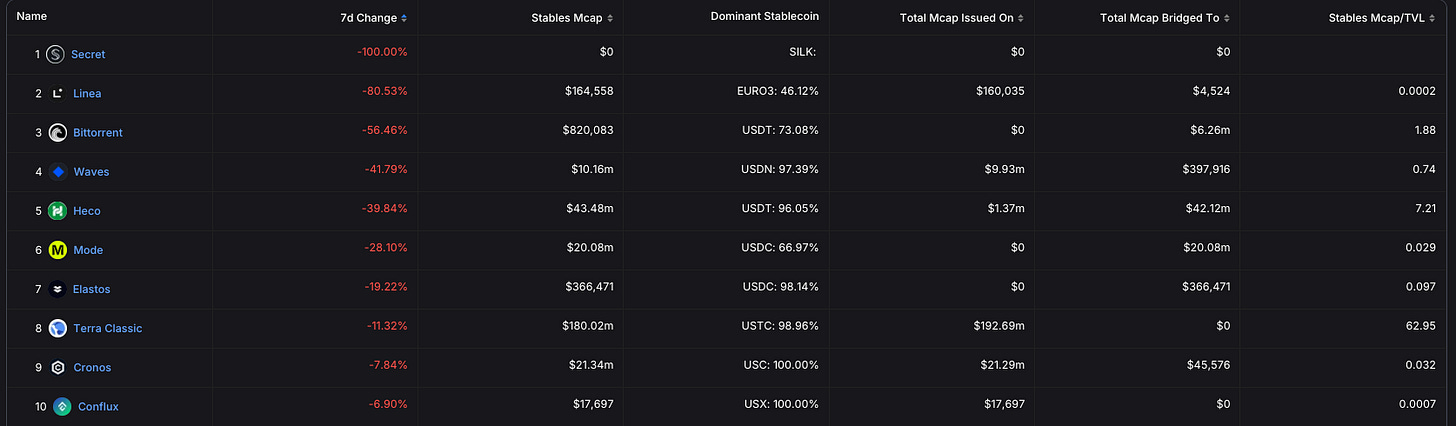The height and width of the screenshot is (426, 1456).
Task: Sort by Total Mcap Bridged To
Action: tap(1166, 18)
